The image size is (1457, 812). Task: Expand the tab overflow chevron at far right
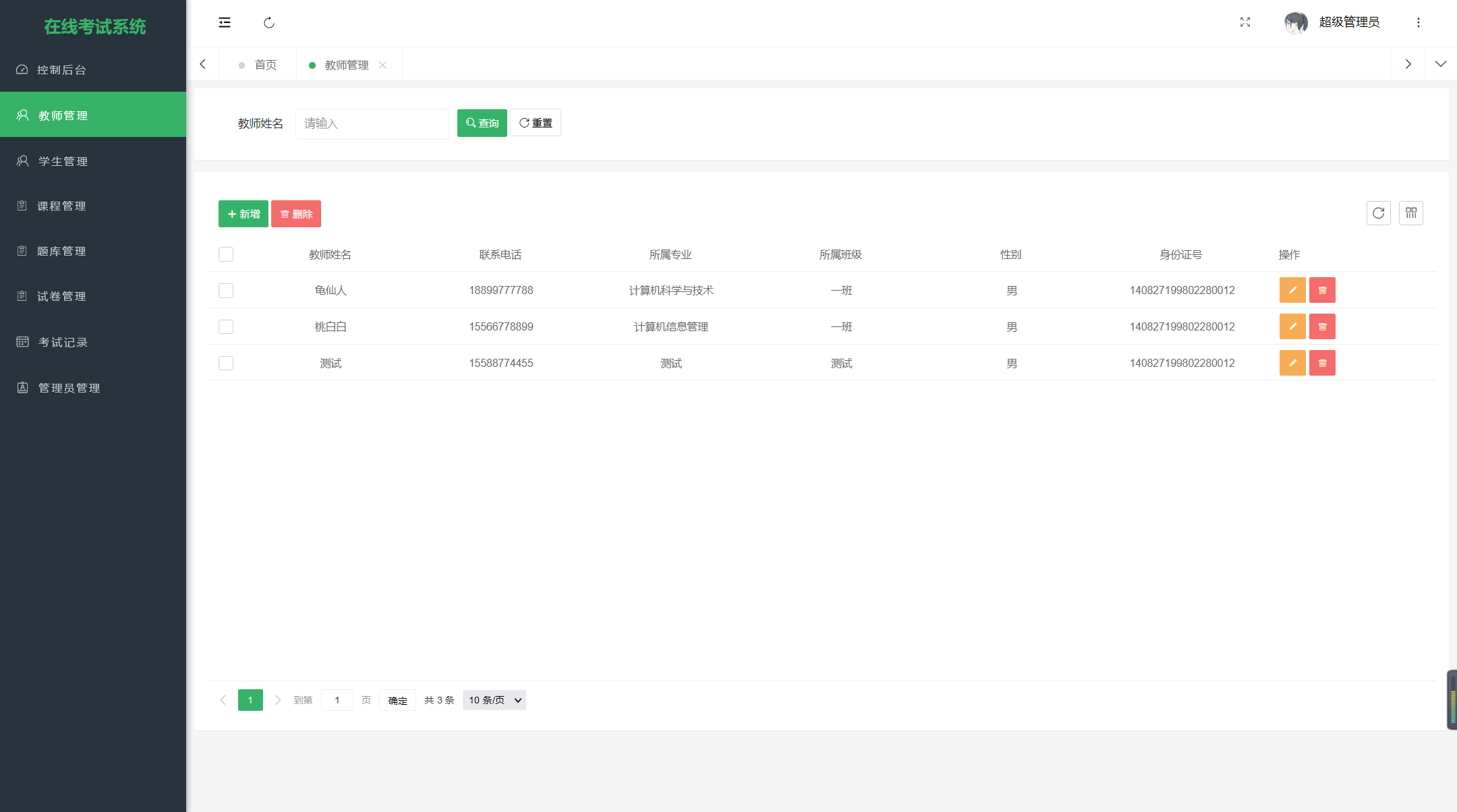[x=1441, y=63]
